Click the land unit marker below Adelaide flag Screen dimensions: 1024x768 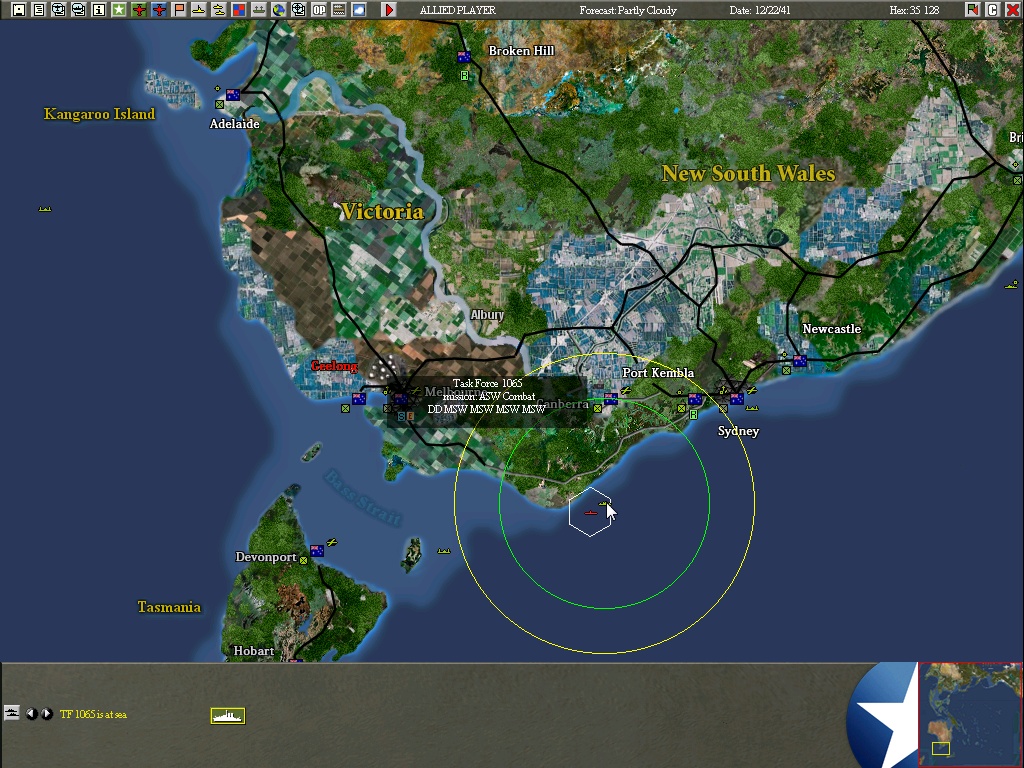click(219, 104)
